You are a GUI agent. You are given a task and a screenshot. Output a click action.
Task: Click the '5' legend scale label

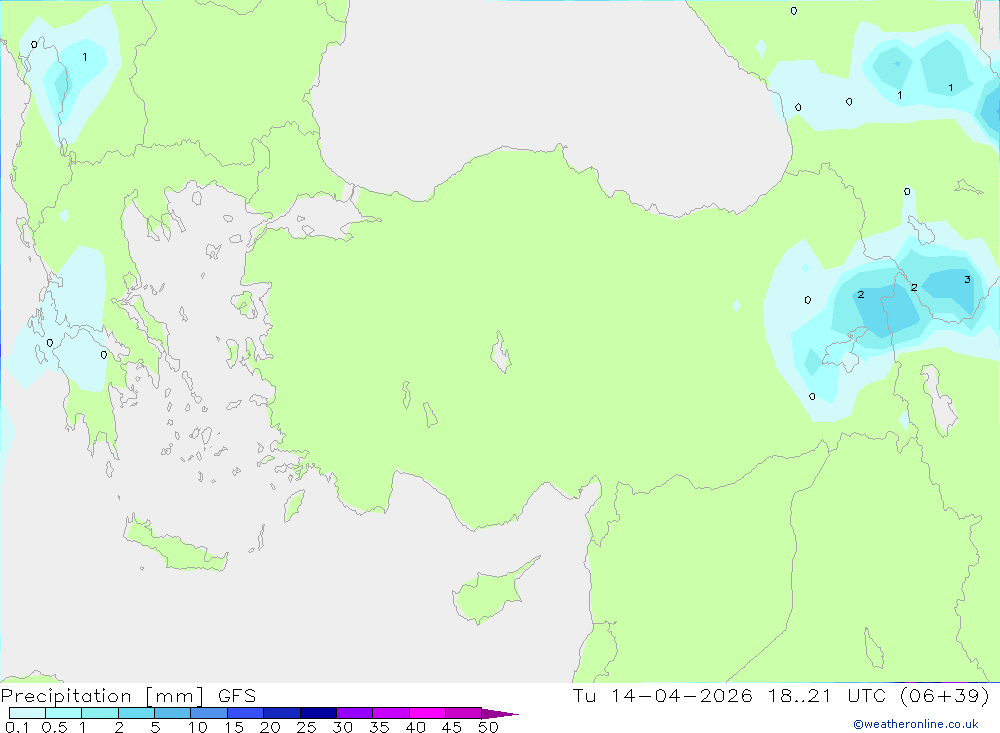(x=155, y=727)
